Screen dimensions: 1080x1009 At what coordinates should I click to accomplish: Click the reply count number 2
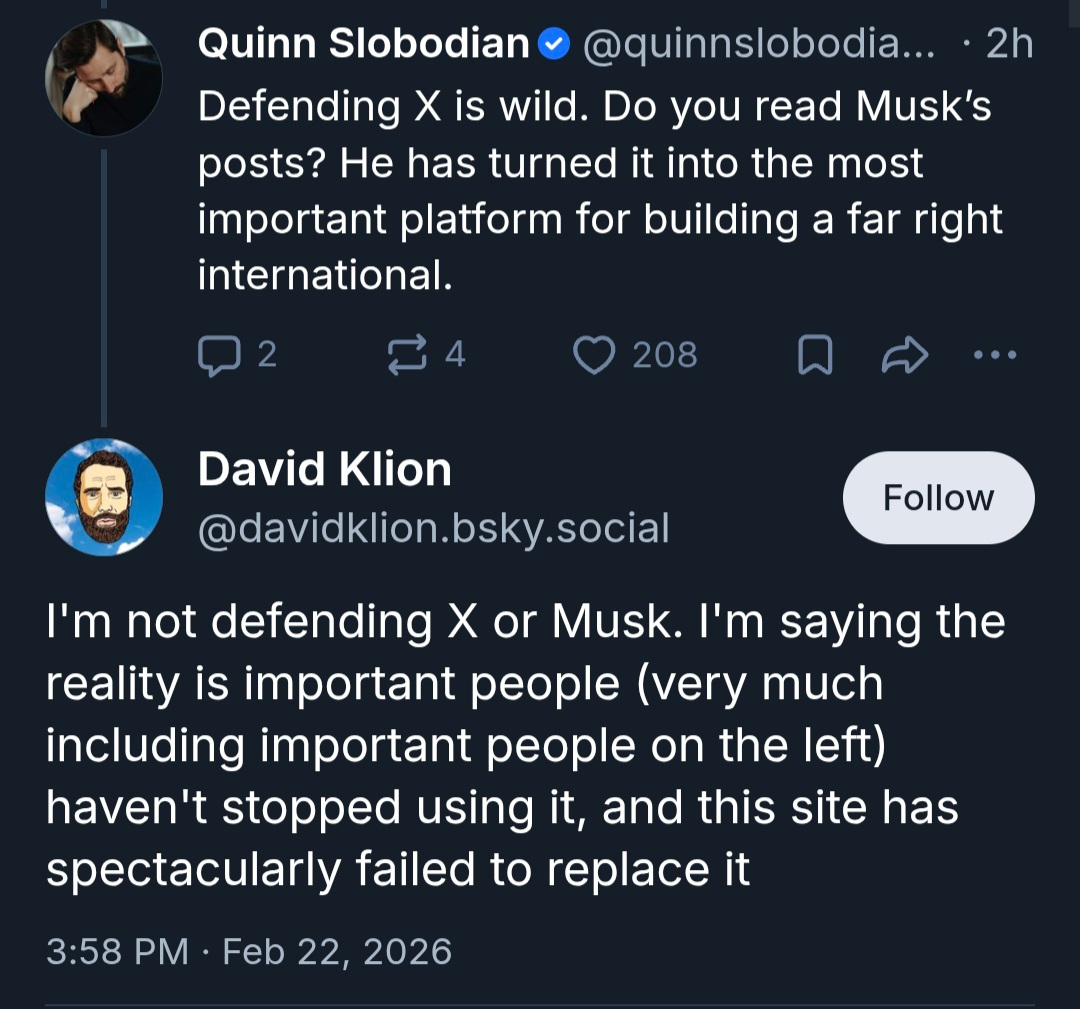266,355
